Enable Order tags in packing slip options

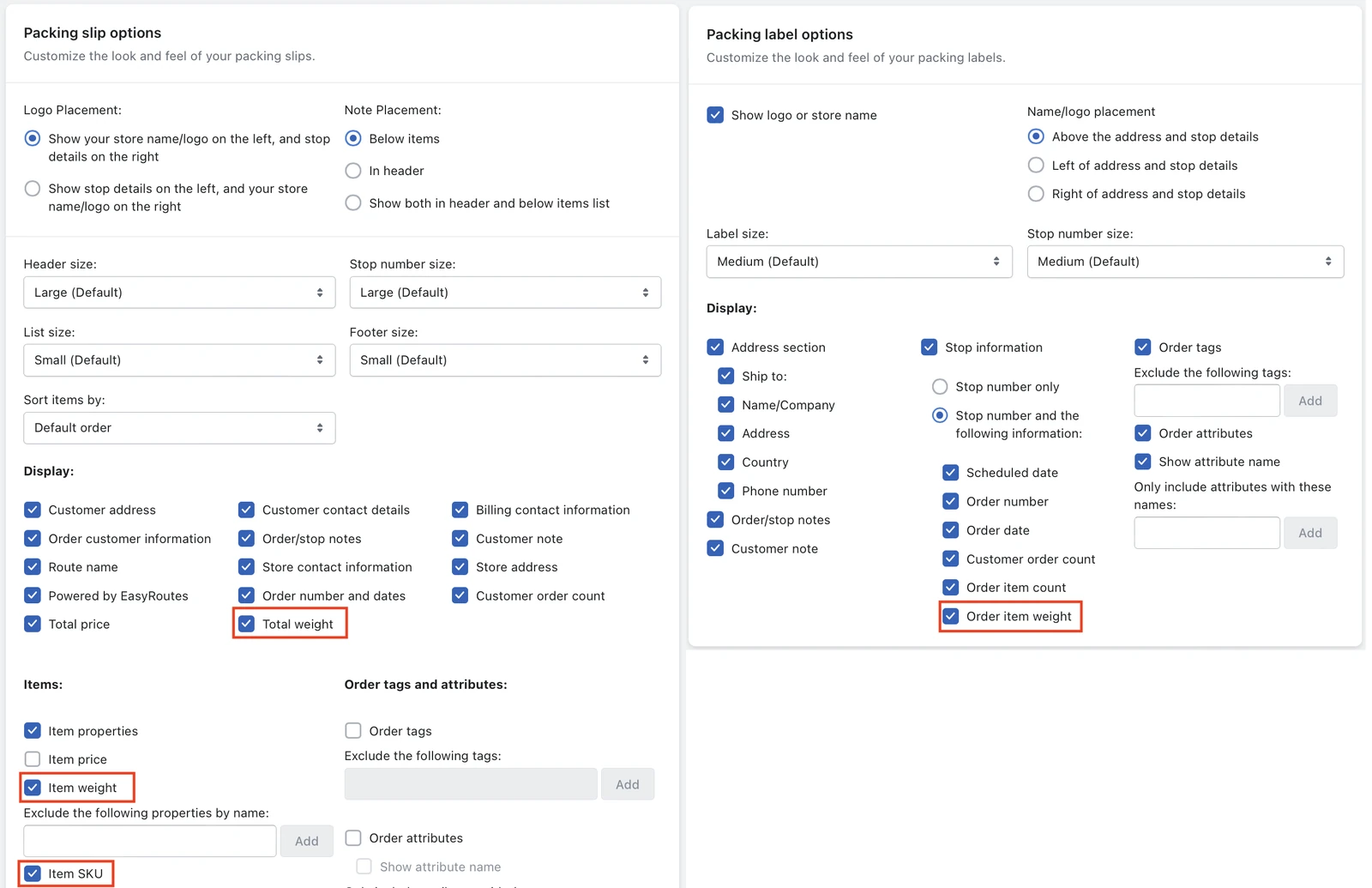coord(353,731)
